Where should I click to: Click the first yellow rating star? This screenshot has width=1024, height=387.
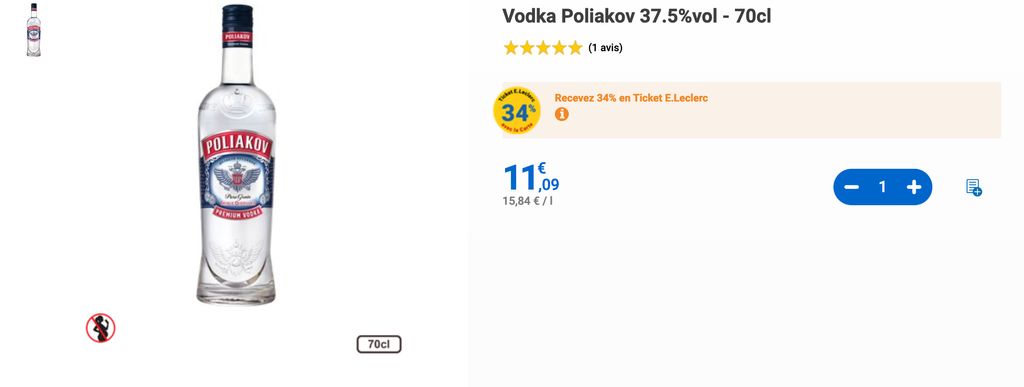511,48
